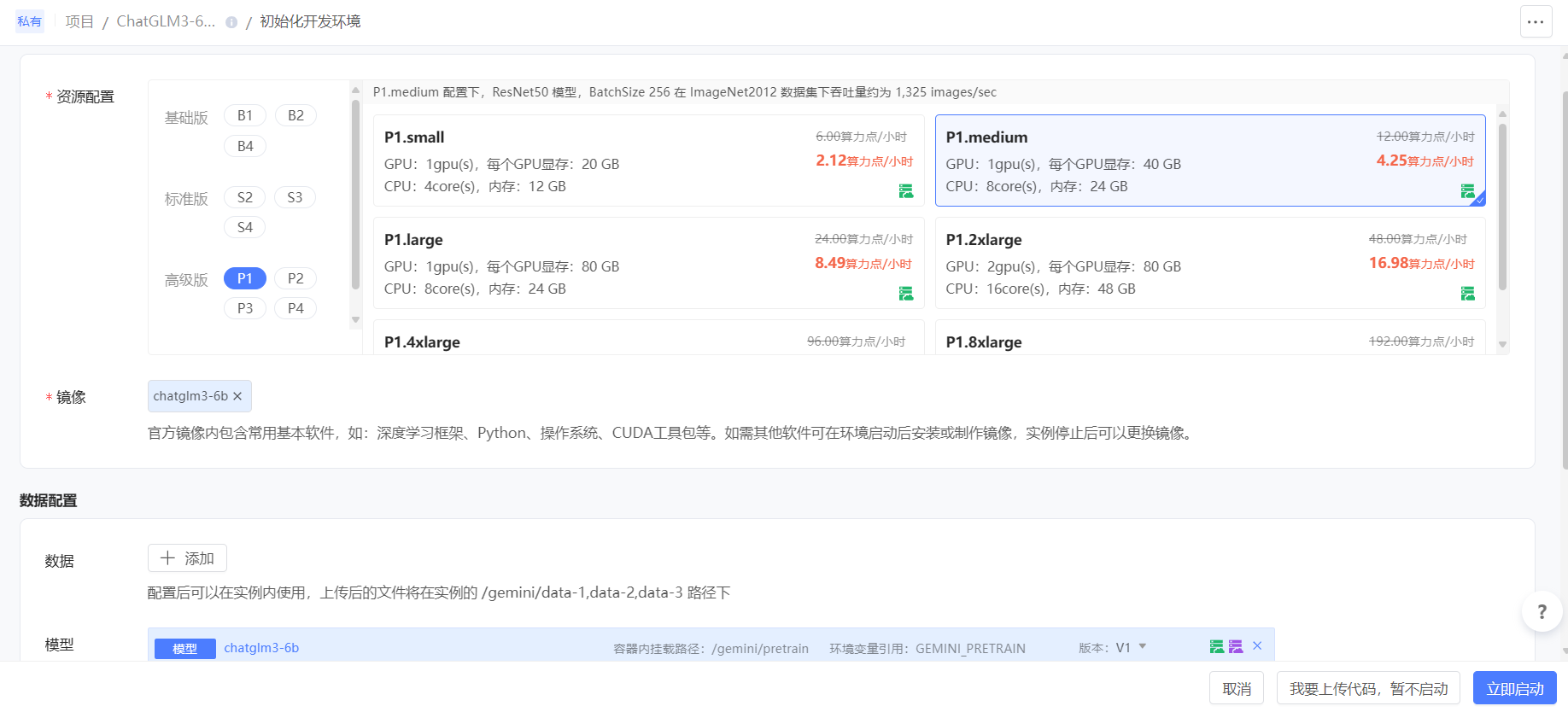Viewport: 1568px width, 712px height.
Task: Open the three-dots more options menu
Action: 1536,22
